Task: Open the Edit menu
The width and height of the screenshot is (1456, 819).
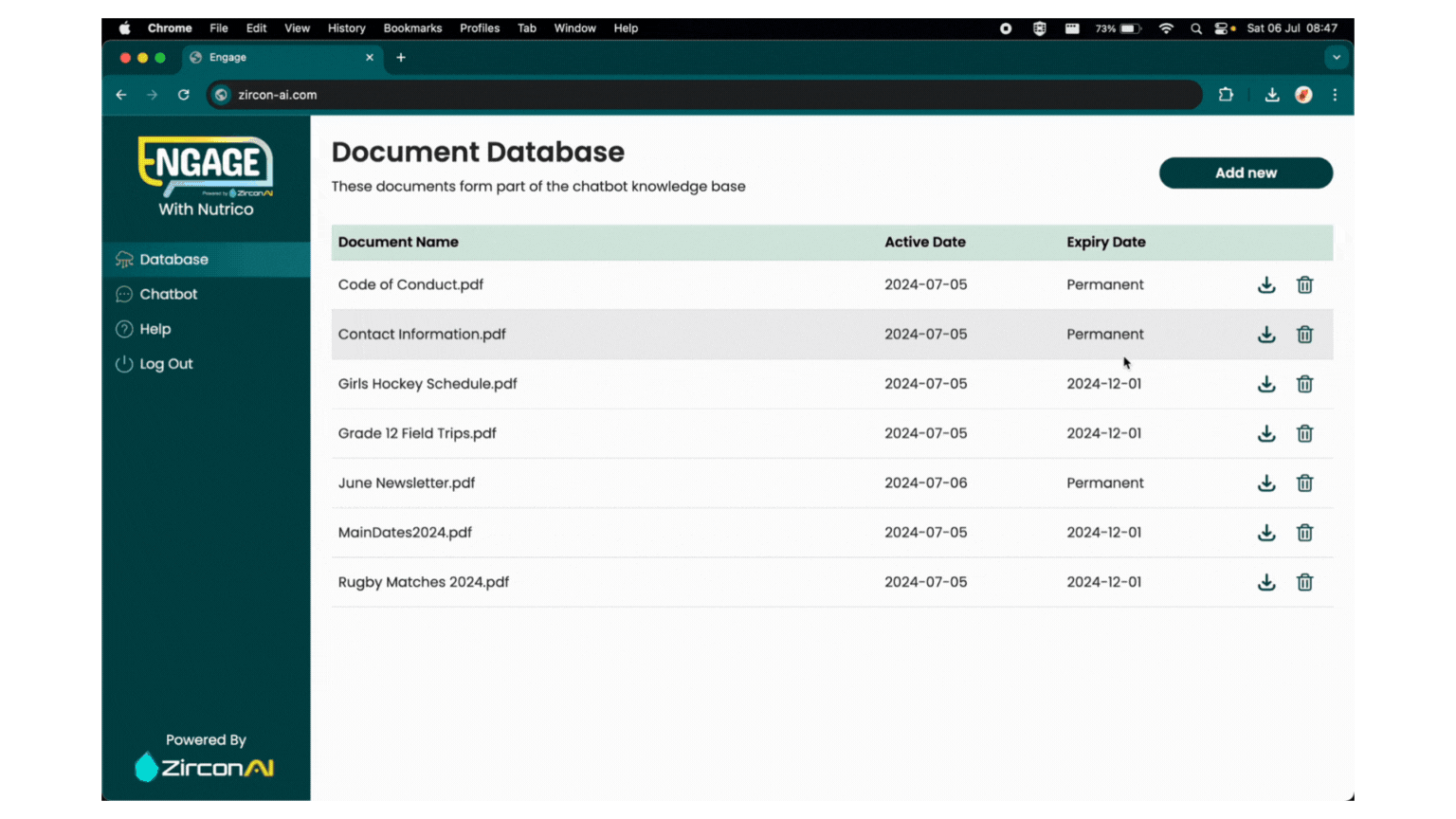Action: pyautogui.click(x=256, y=28)
